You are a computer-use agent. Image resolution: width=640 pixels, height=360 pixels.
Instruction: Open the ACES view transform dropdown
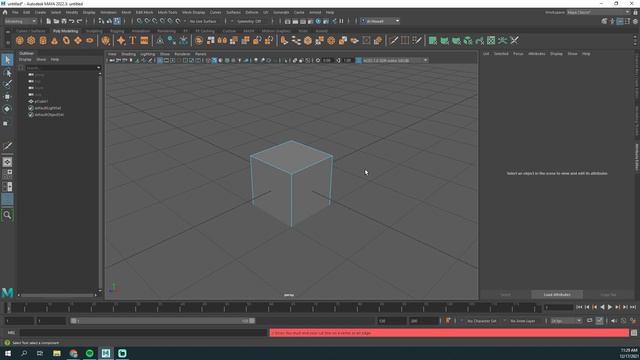point(395,60)
